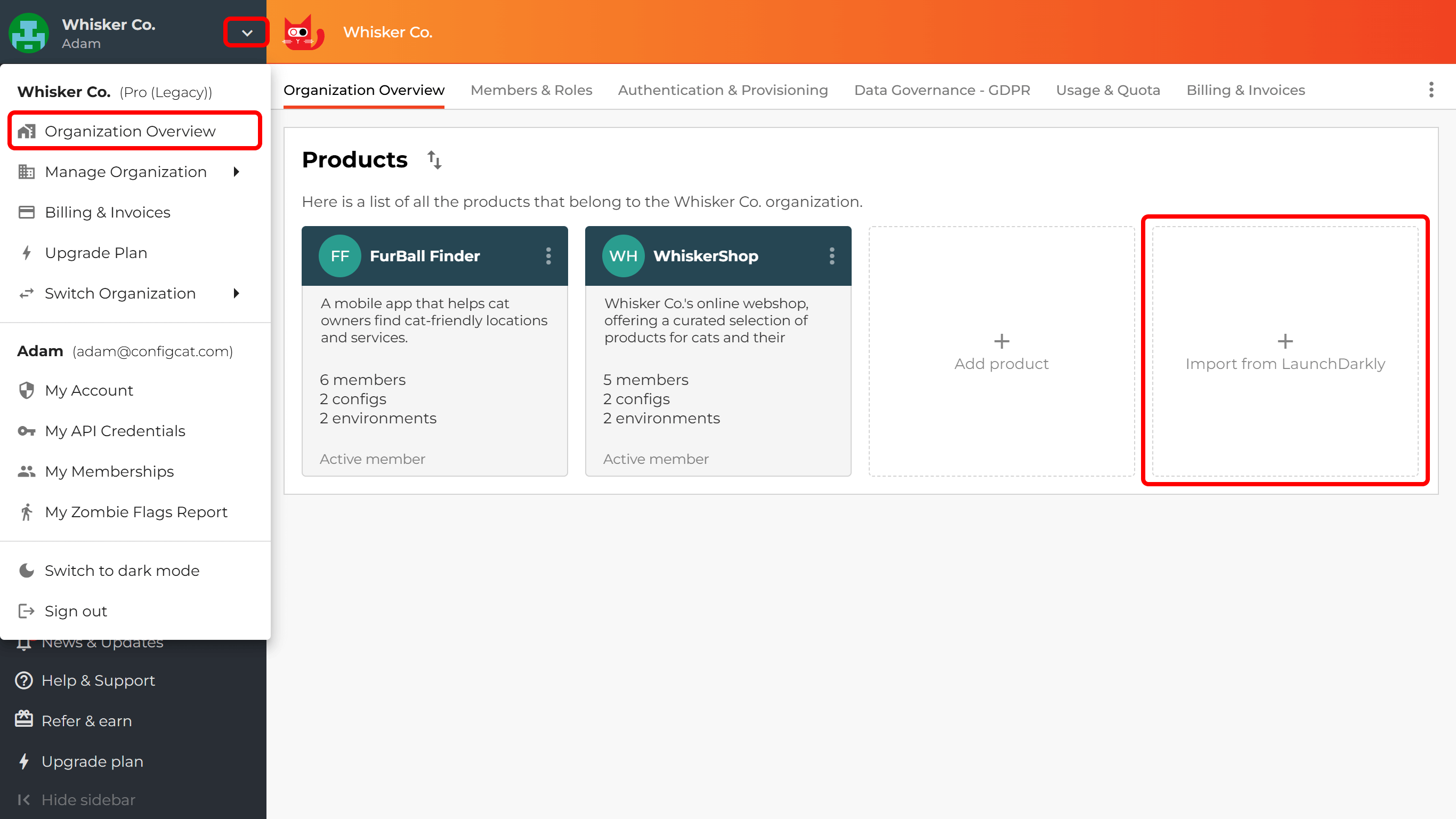Switch to dark mode
The image size is (1456, 819).
tap(122, 570)
